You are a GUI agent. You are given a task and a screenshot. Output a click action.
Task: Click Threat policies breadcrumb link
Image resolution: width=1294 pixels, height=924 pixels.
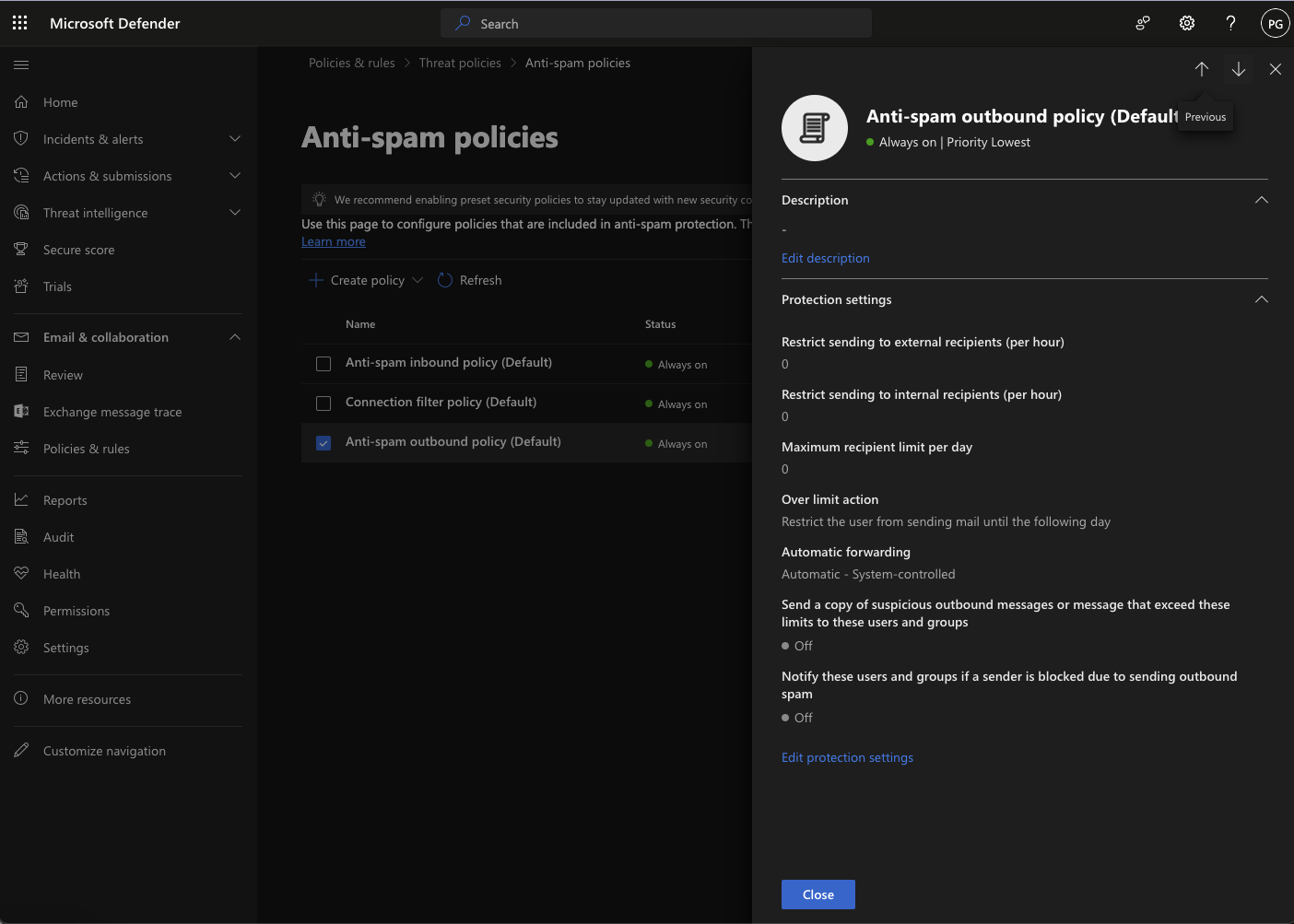[460, 63]
